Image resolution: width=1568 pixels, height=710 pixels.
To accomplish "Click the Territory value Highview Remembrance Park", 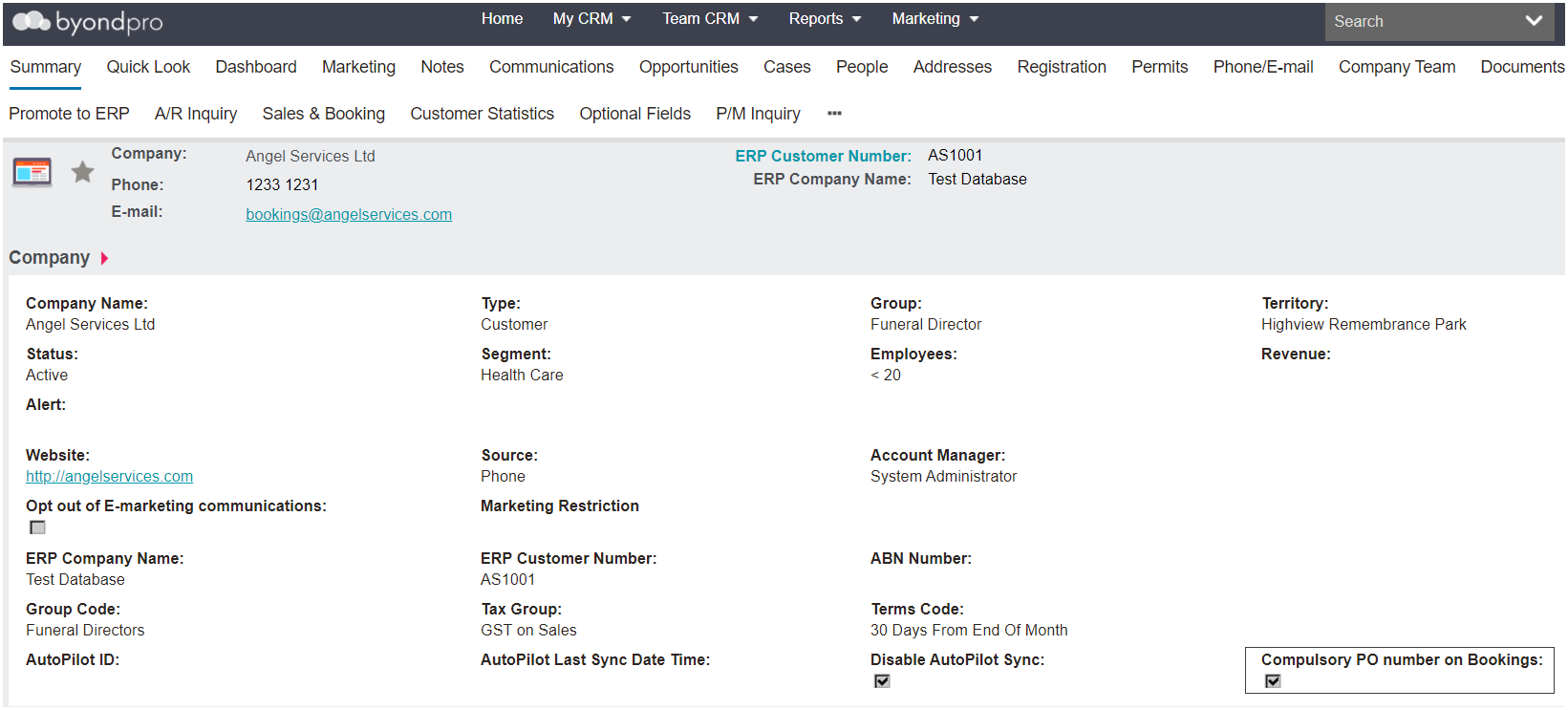I will (x=1364, y=325).
